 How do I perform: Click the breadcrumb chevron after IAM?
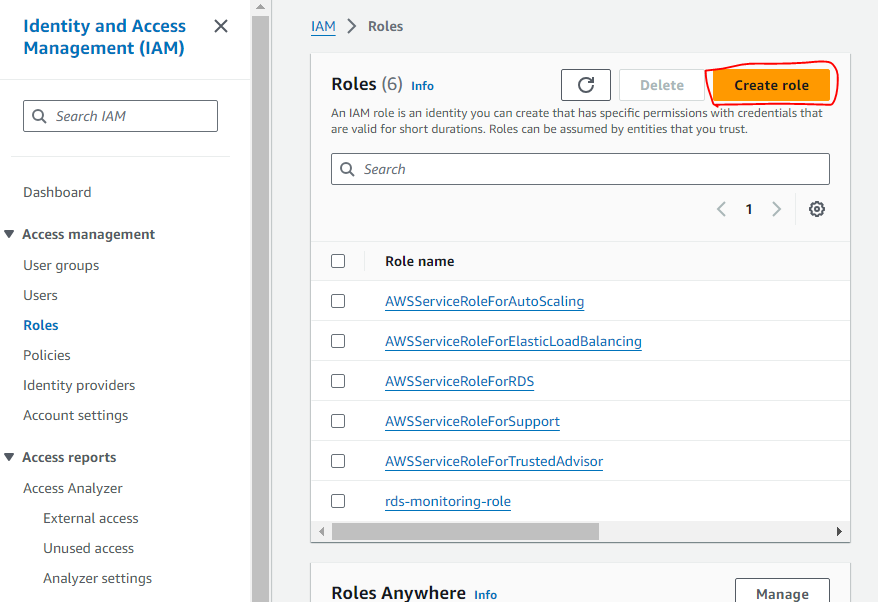352,26
